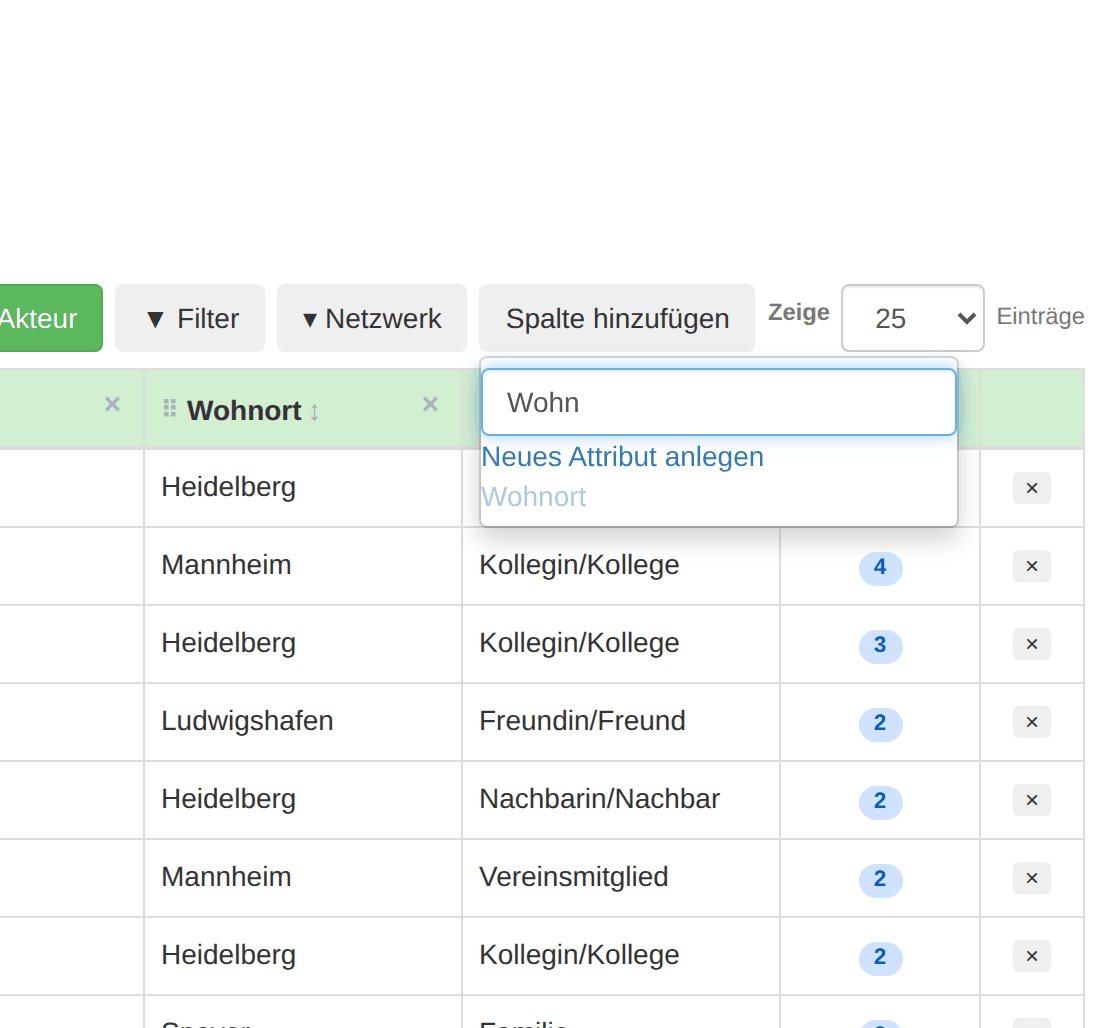
Task: Delete the Ludwigshafen row
Action: (1032, 722)
